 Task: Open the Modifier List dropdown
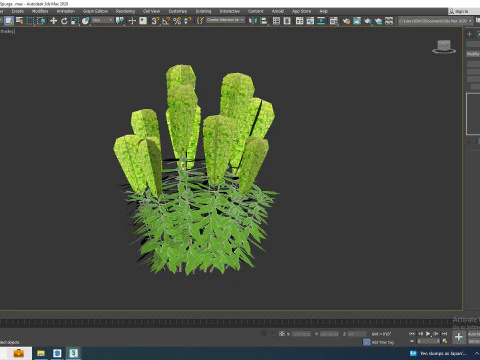pos(473,54)
